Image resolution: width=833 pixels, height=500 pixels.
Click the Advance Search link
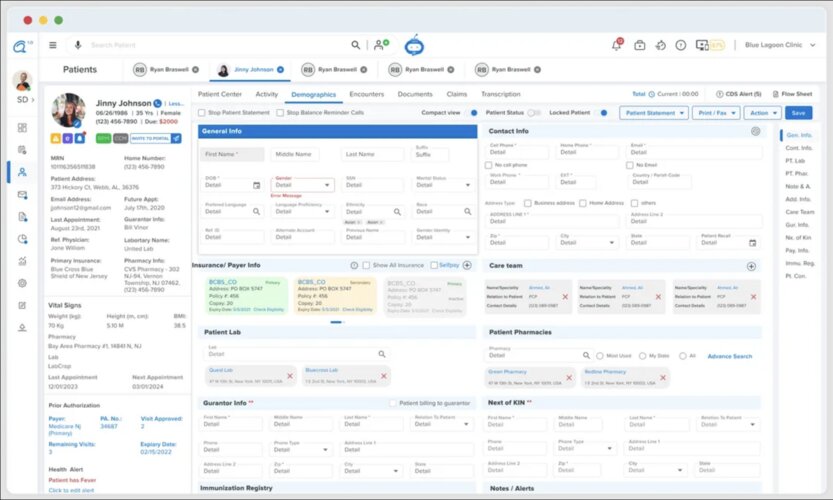pos(729,356)
